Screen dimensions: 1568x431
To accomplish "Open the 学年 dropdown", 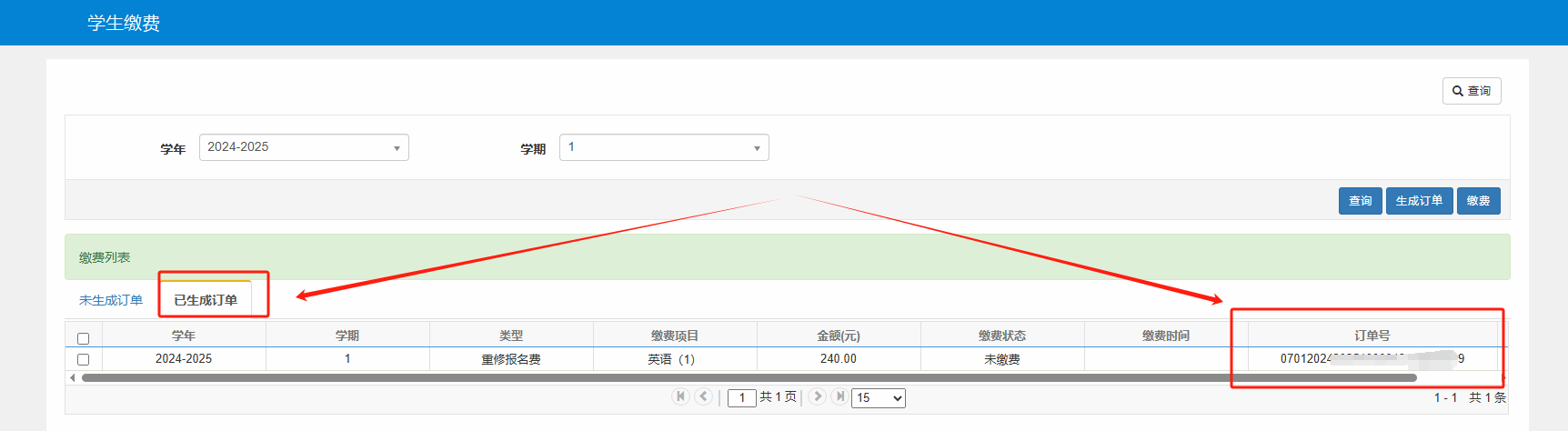I will 304,147.
